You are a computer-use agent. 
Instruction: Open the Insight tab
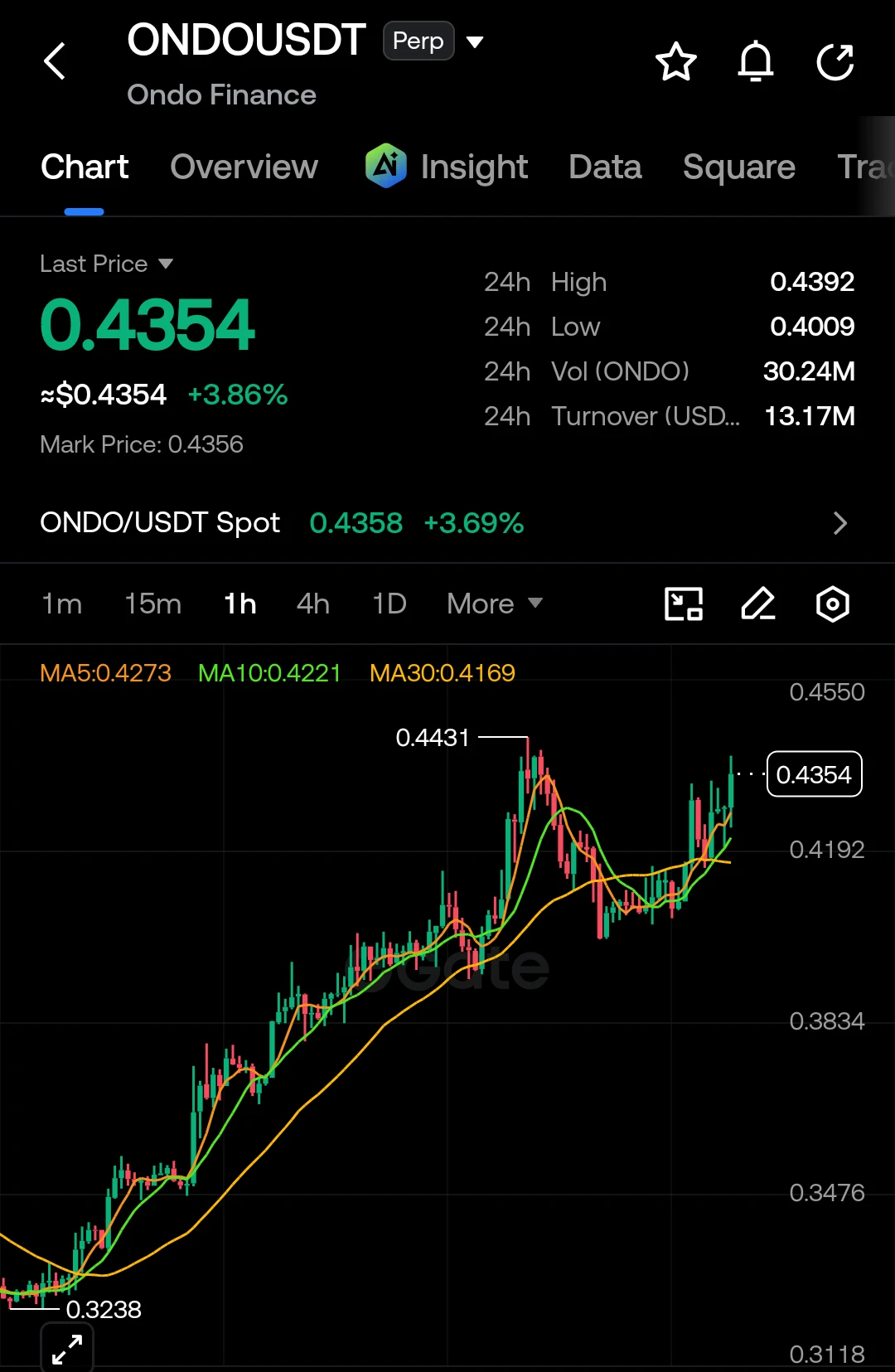click(x=474, y=167)
